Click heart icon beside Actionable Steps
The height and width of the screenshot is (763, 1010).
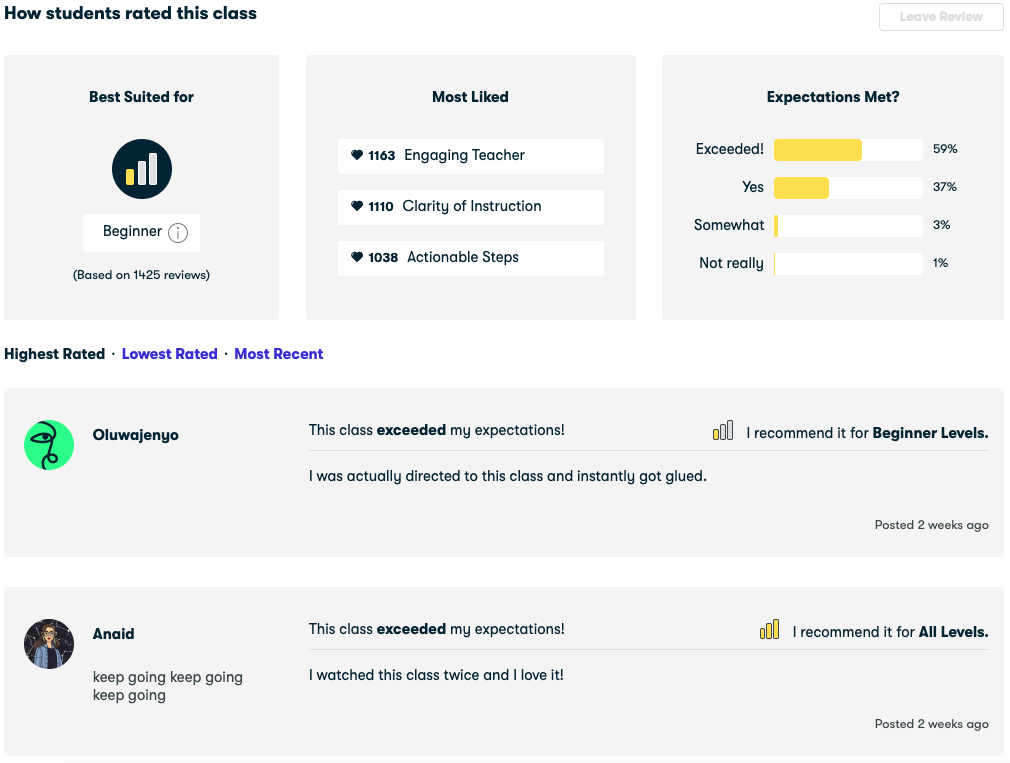357,257
